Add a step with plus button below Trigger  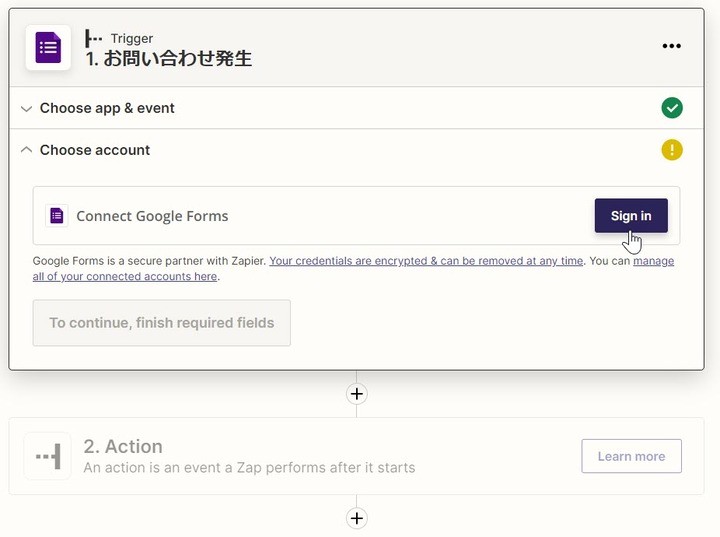357,394
